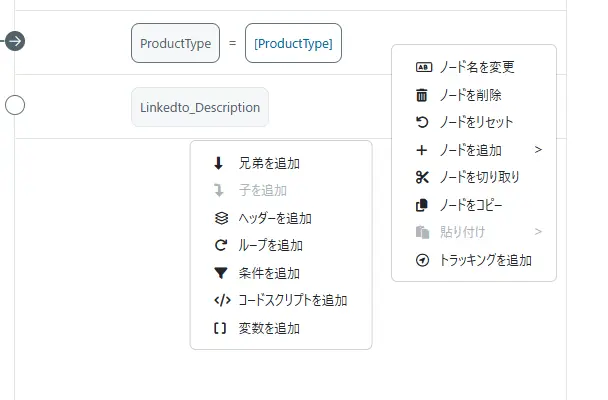The height and width of the screenshot is (400, 608).
Task: Click the add code script icon
Action: [221, 300]
